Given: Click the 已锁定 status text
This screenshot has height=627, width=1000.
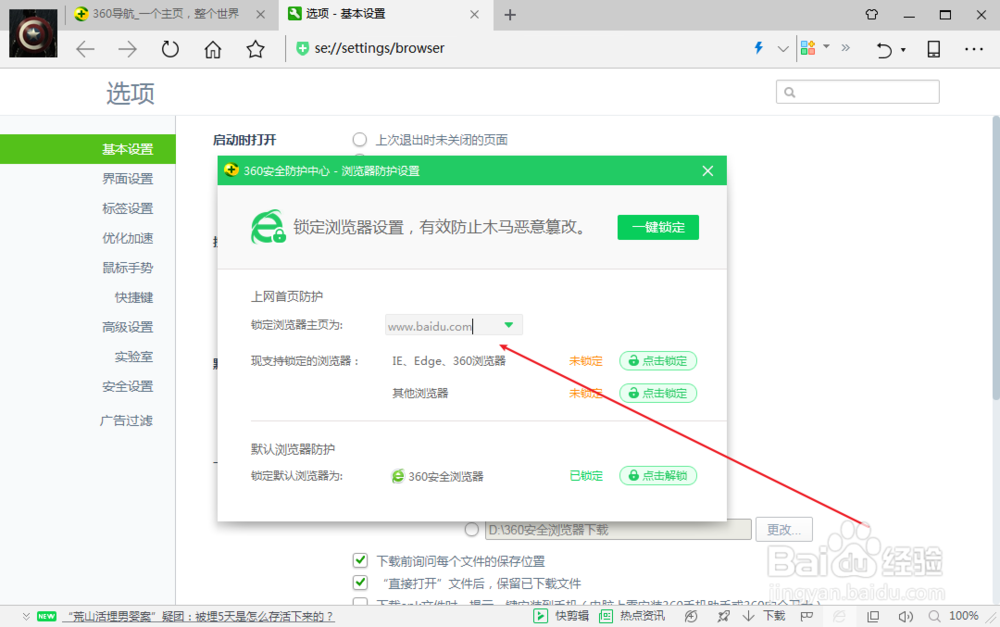Looking at the screenshot, I should pos(585,476).
